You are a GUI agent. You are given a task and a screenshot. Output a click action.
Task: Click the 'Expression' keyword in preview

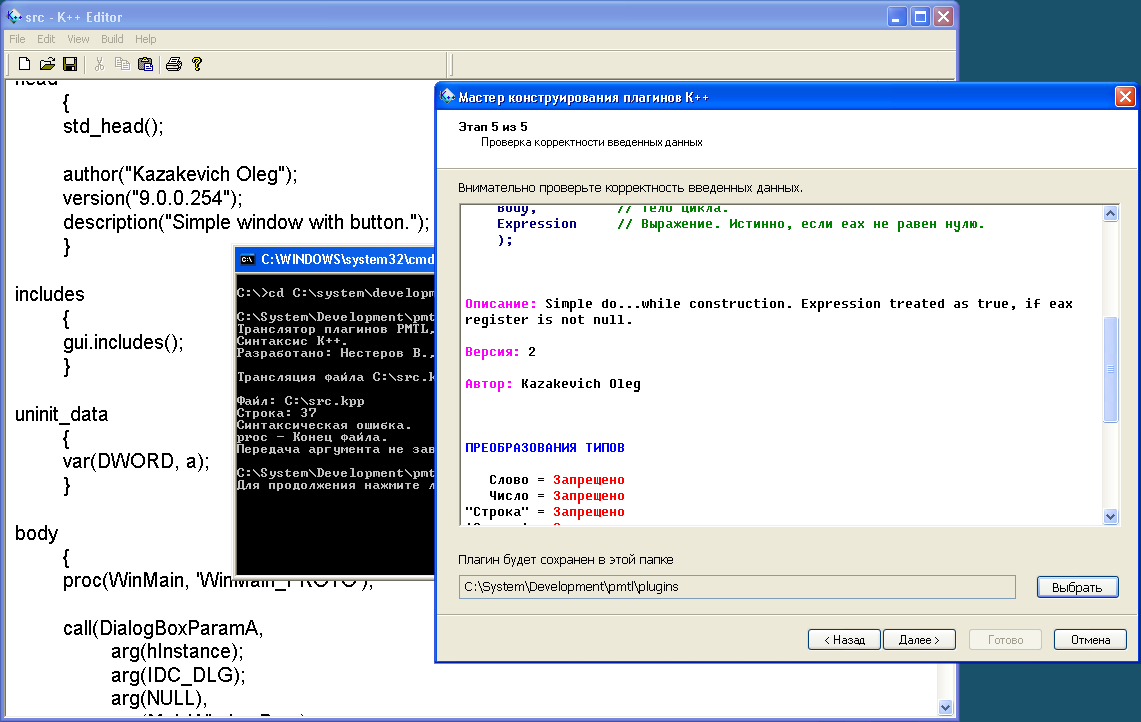coord(537,223)
